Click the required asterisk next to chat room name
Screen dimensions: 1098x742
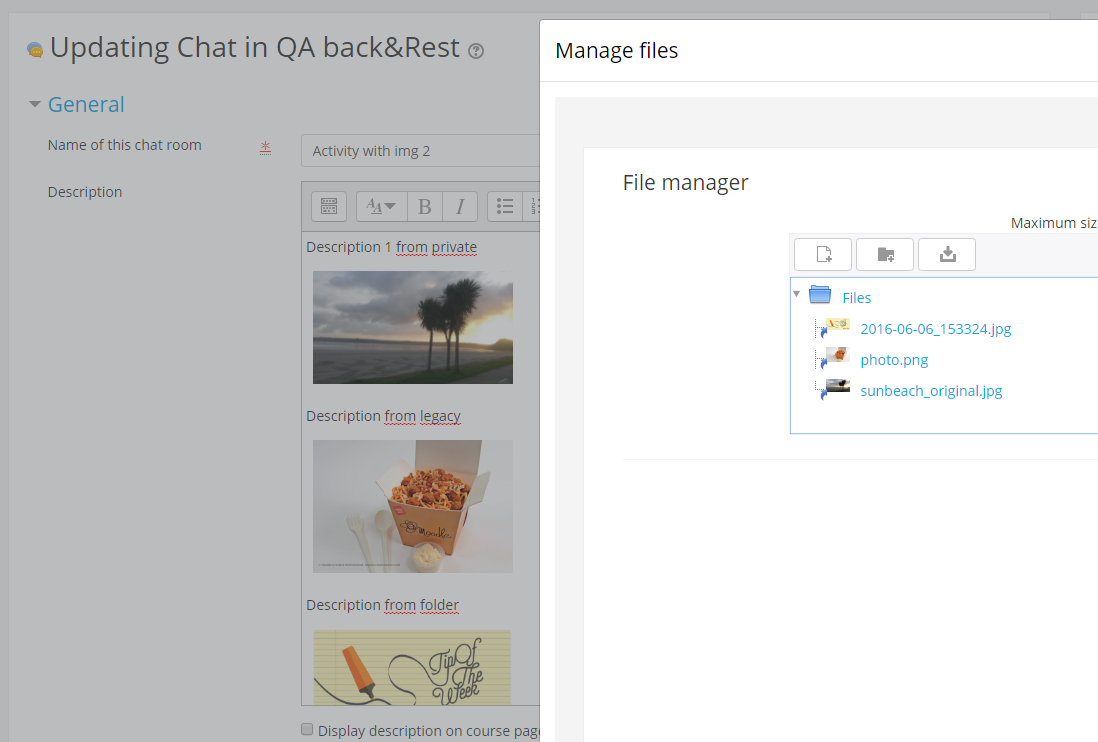click(x=265, y=147)
